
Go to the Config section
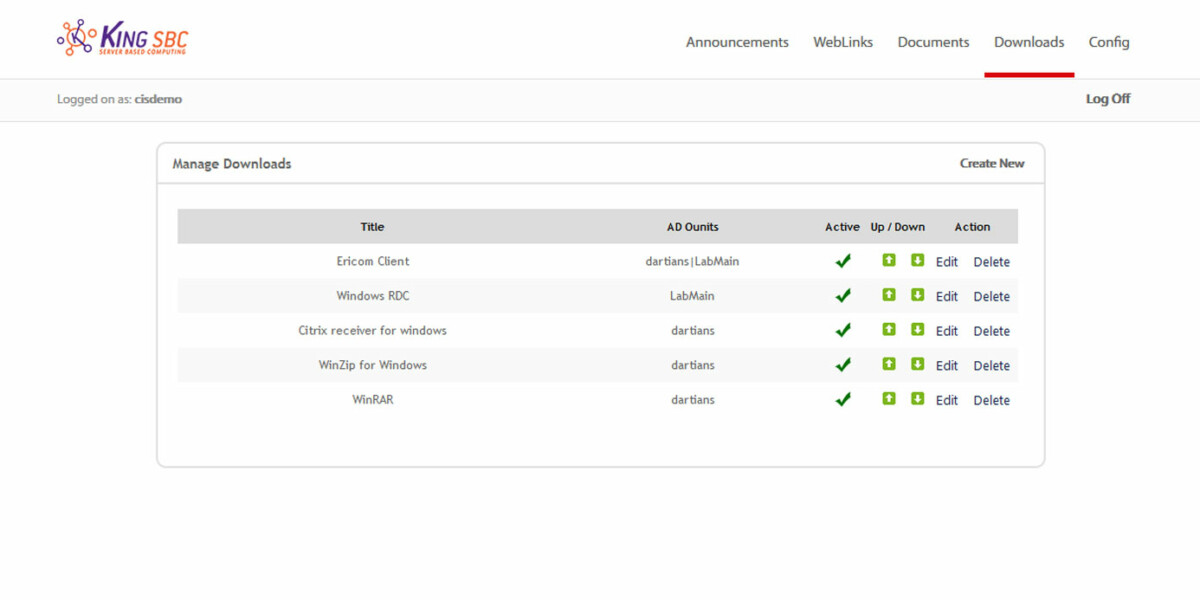1109,42
